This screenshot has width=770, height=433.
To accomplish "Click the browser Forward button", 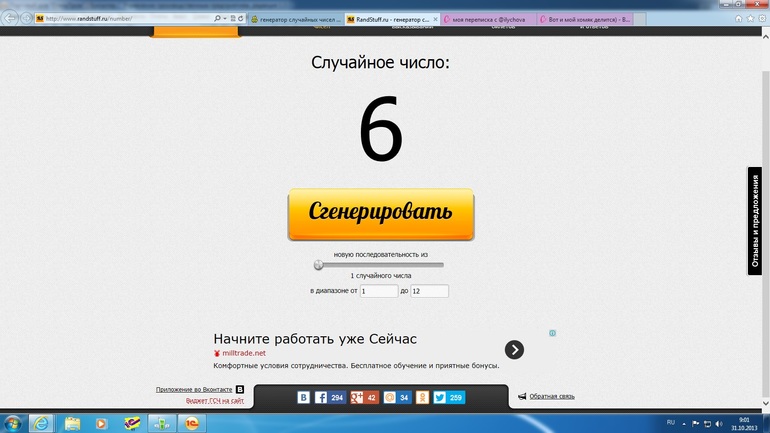I will tap(27, 19).
